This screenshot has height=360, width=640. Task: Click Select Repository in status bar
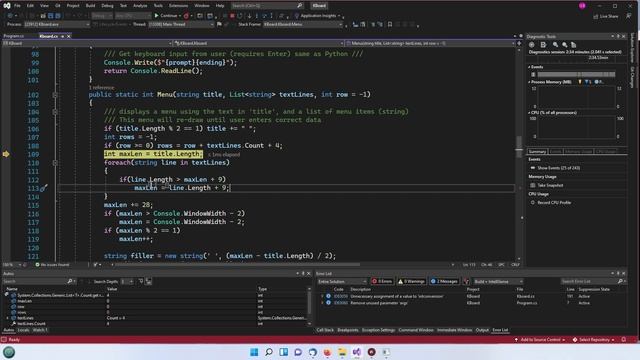click(593, 340)
